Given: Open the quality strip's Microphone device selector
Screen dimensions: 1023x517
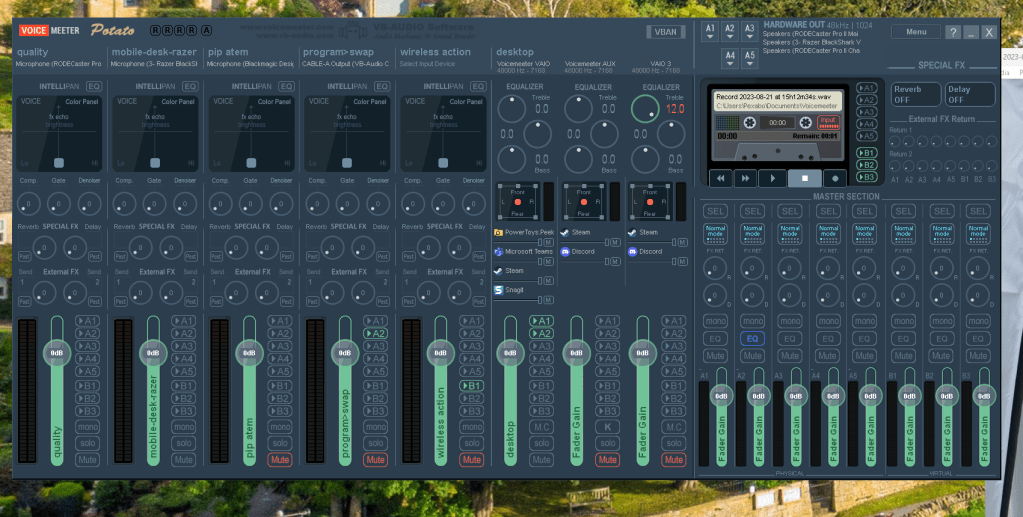Looking at the screenshot, I should (59, 64).
